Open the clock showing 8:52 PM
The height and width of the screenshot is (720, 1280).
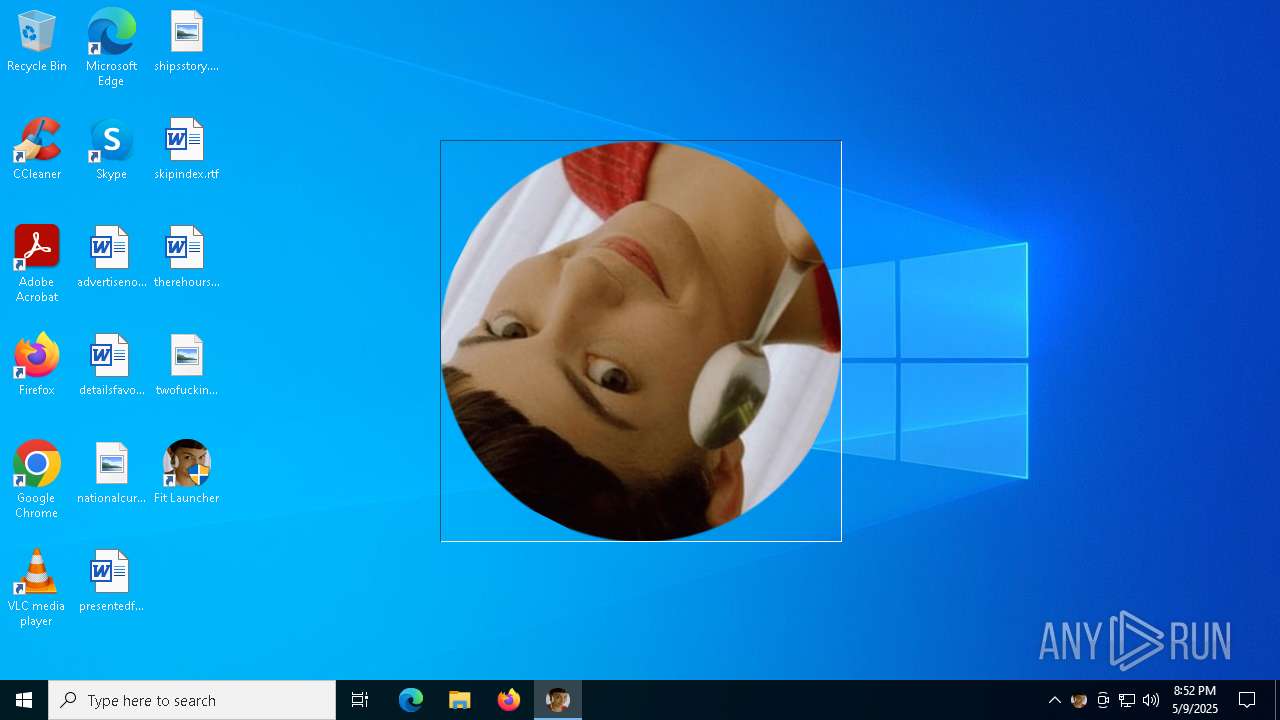(x=1195, y=700)
